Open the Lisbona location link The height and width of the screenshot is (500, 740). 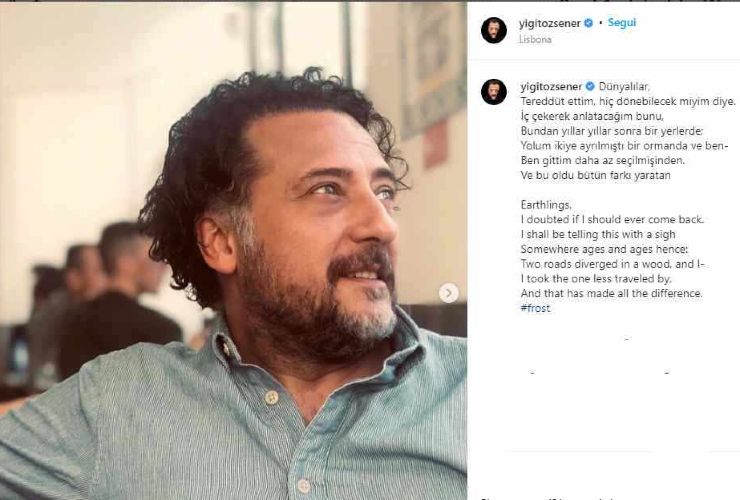click(x=536, y=41)
